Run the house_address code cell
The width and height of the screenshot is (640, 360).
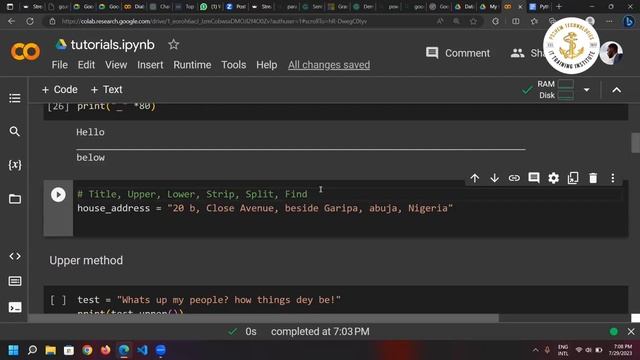tap(58, 195)
